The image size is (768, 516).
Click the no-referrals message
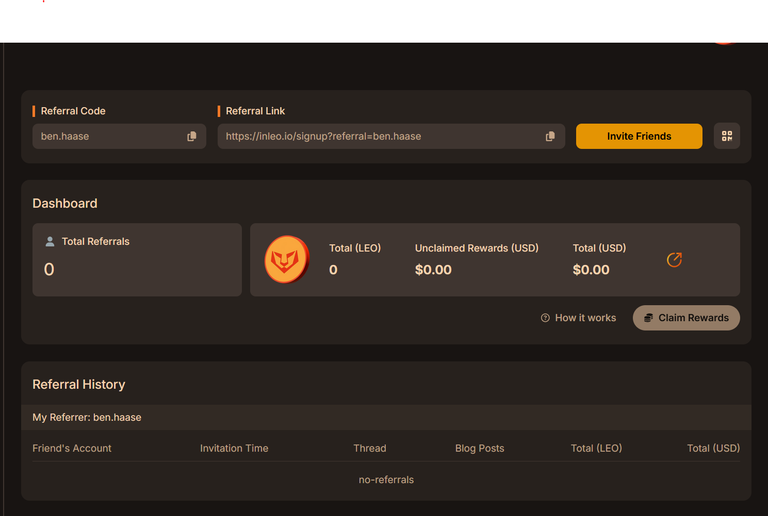(386, 480)
